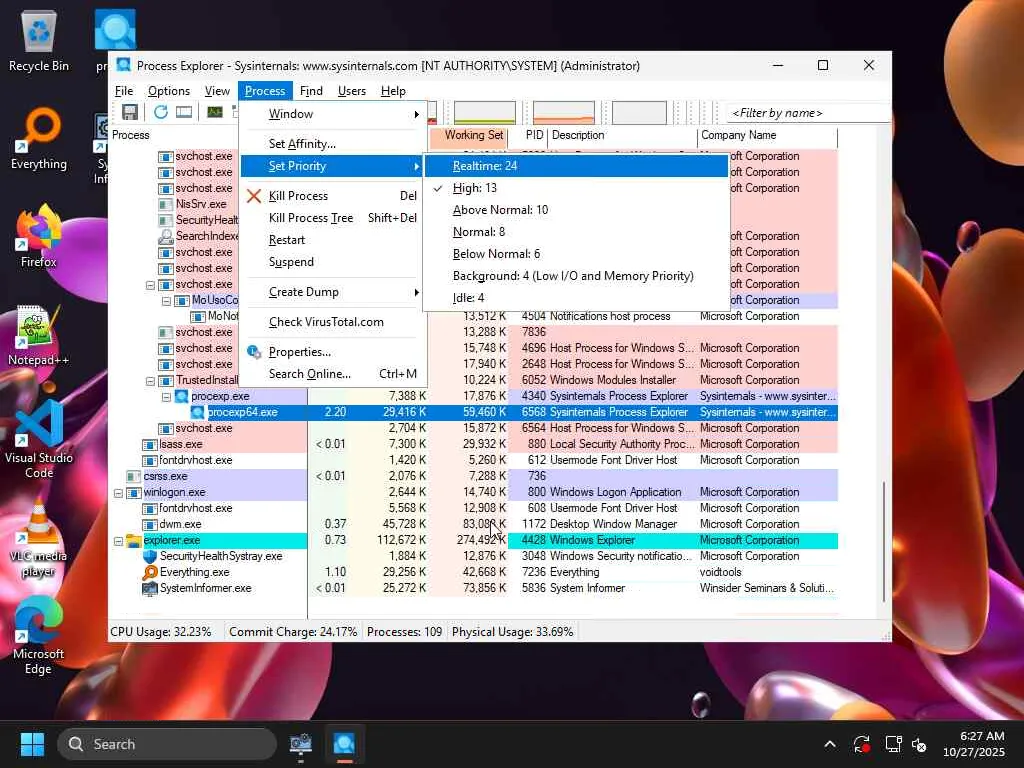This screenshot has height=768, width=1024.
Task: Open the Find menu
Action: [x=311, y=91]
